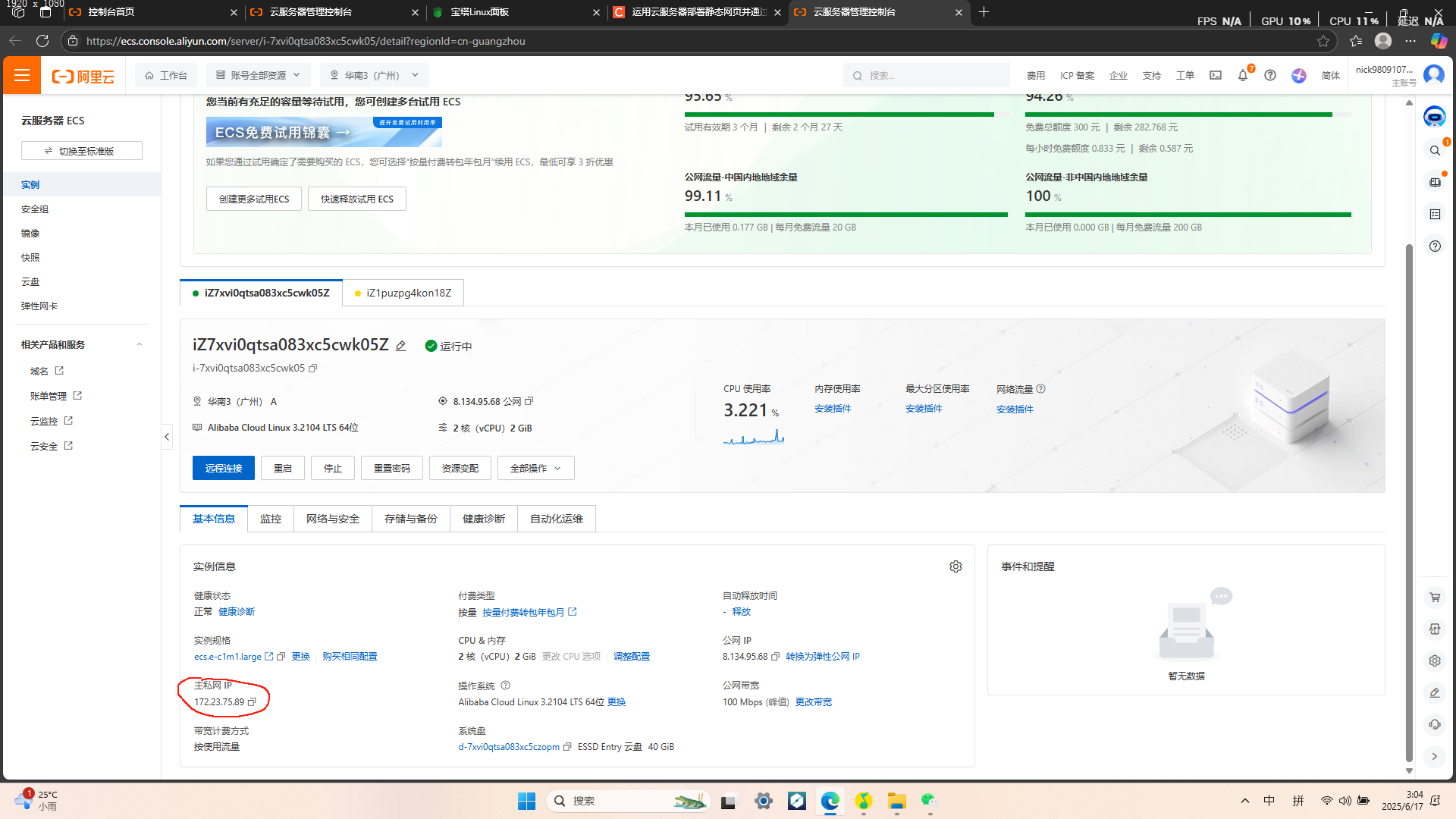Screen dimensions: 1456x819
Task: Open the shopping cart icon in right sidebar
Action: point(1435,598)
